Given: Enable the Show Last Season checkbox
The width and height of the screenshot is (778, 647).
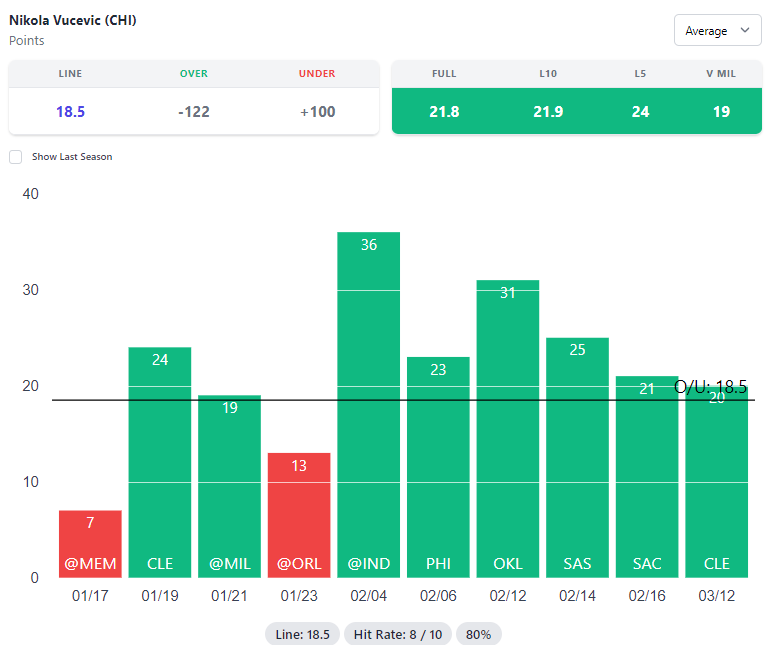Looking at the screenshot, I should (15, 157).
